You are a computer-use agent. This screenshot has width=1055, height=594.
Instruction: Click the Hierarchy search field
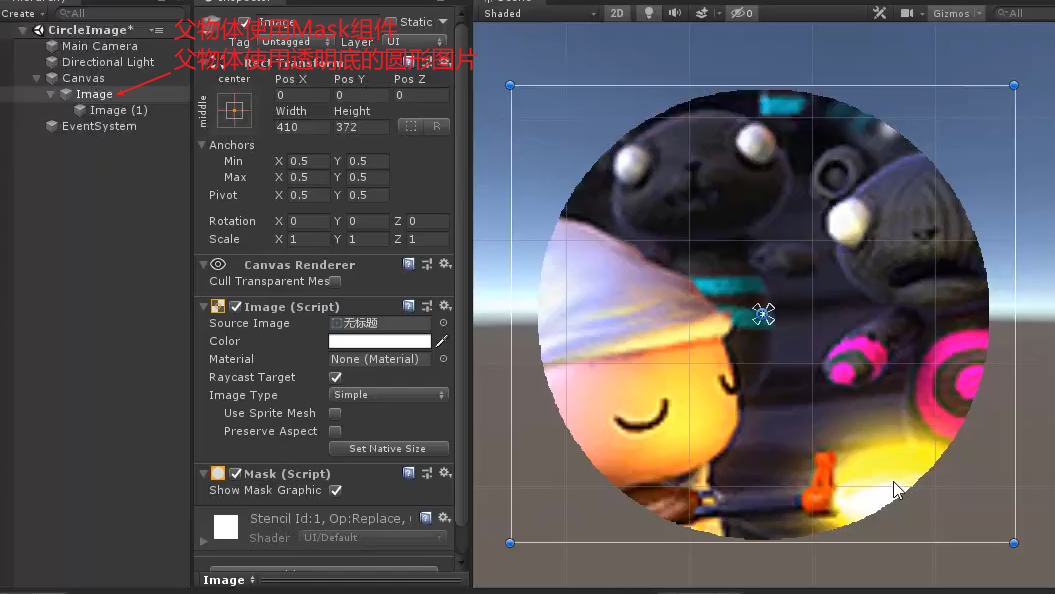[x=120, y=13]
